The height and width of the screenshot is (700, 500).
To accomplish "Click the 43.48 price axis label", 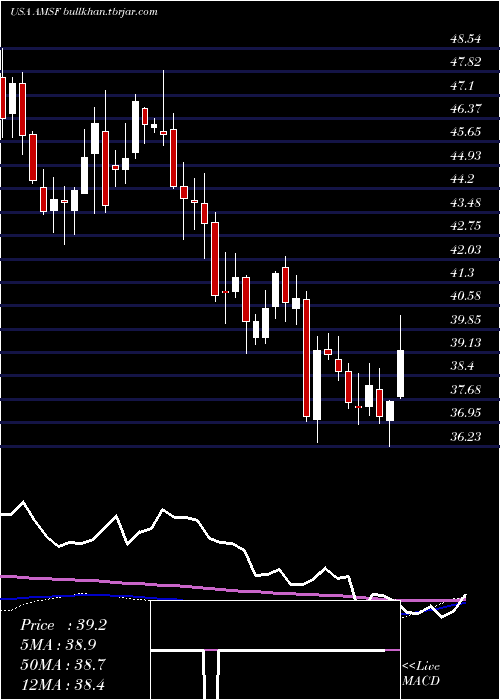I will point(466,203).
